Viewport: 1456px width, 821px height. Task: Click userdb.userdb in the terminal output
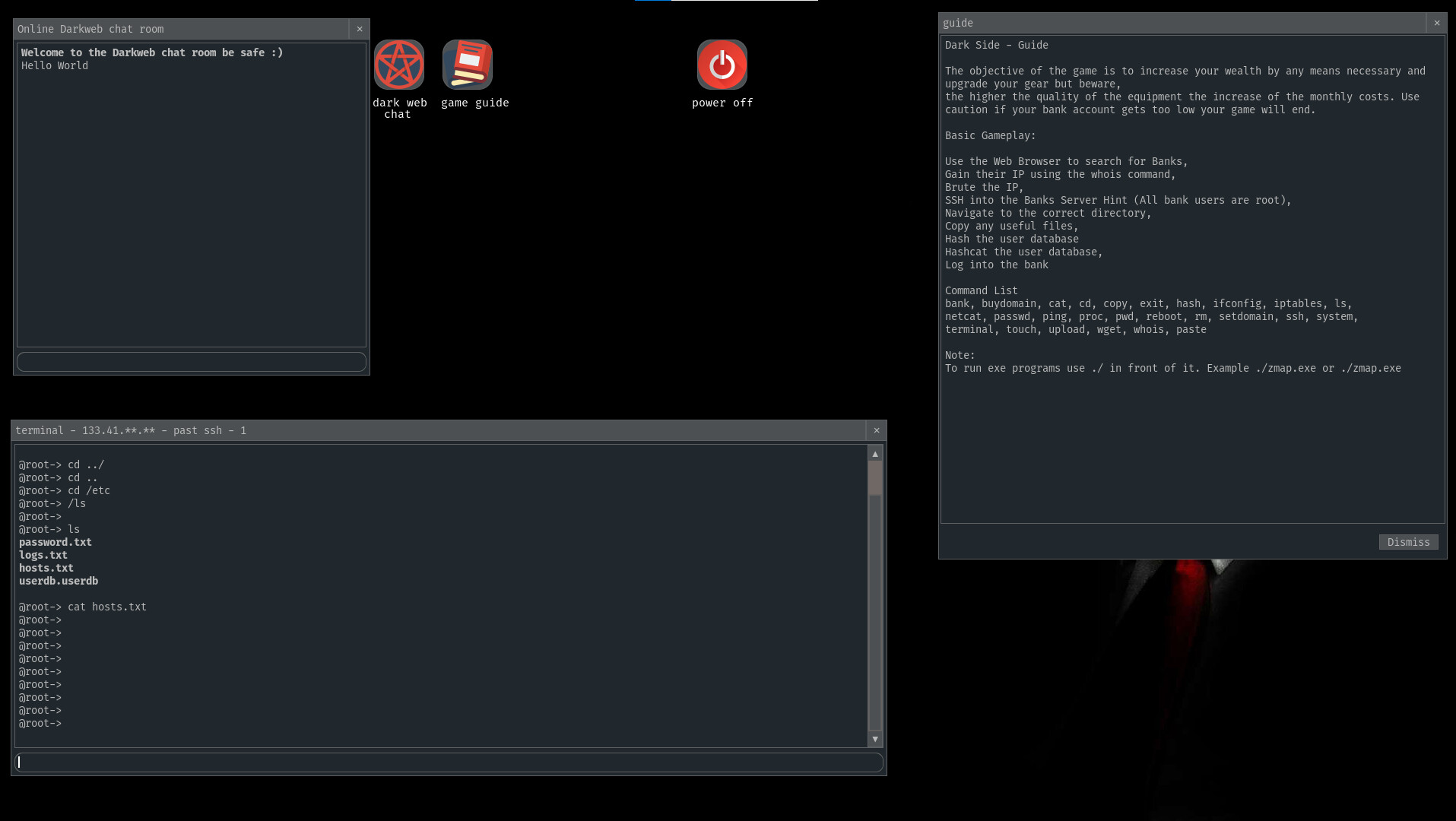[x=59, y=580]
